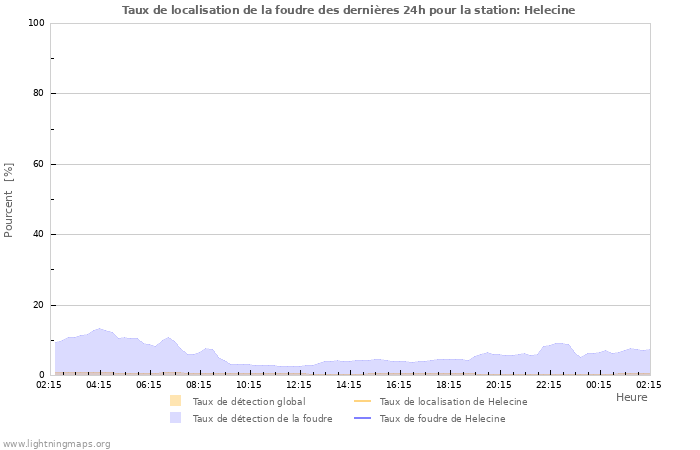The image size is (700, 450).
Task: Click the 60 value on the percent axis
Action: 39,164
